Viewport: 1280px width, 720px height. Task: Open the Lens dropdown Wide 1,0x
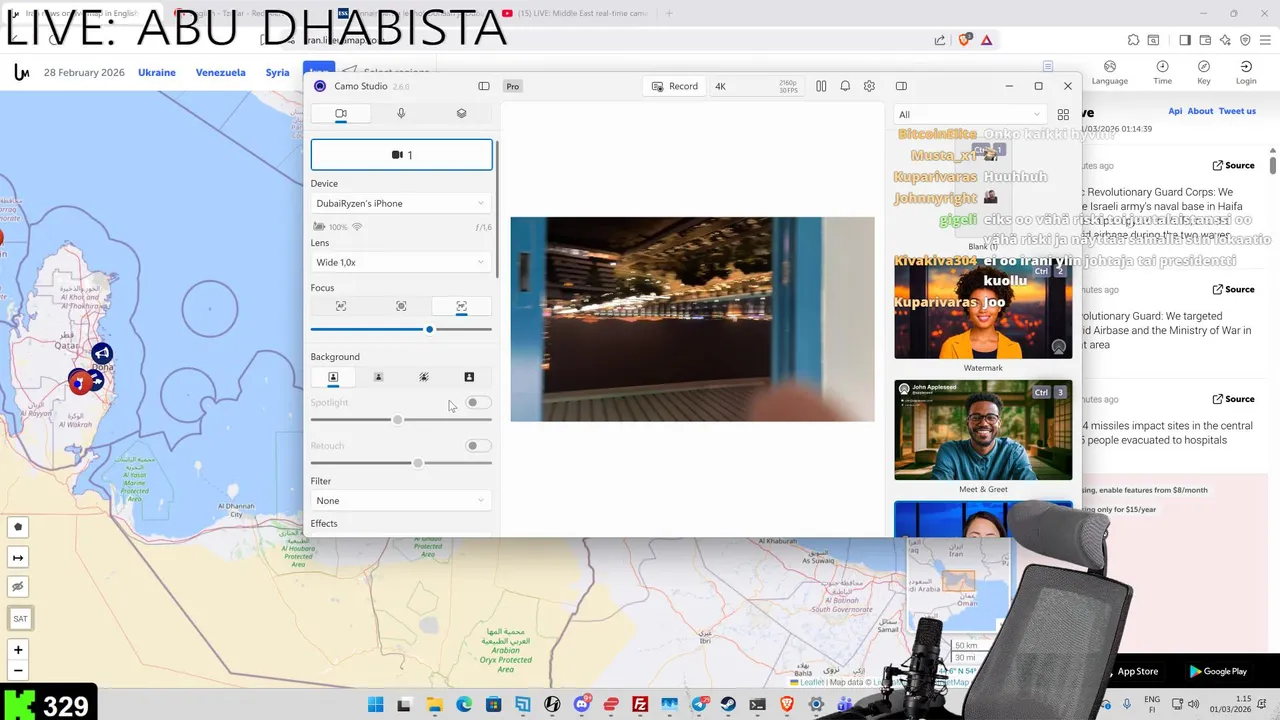[x=401, y=262]
